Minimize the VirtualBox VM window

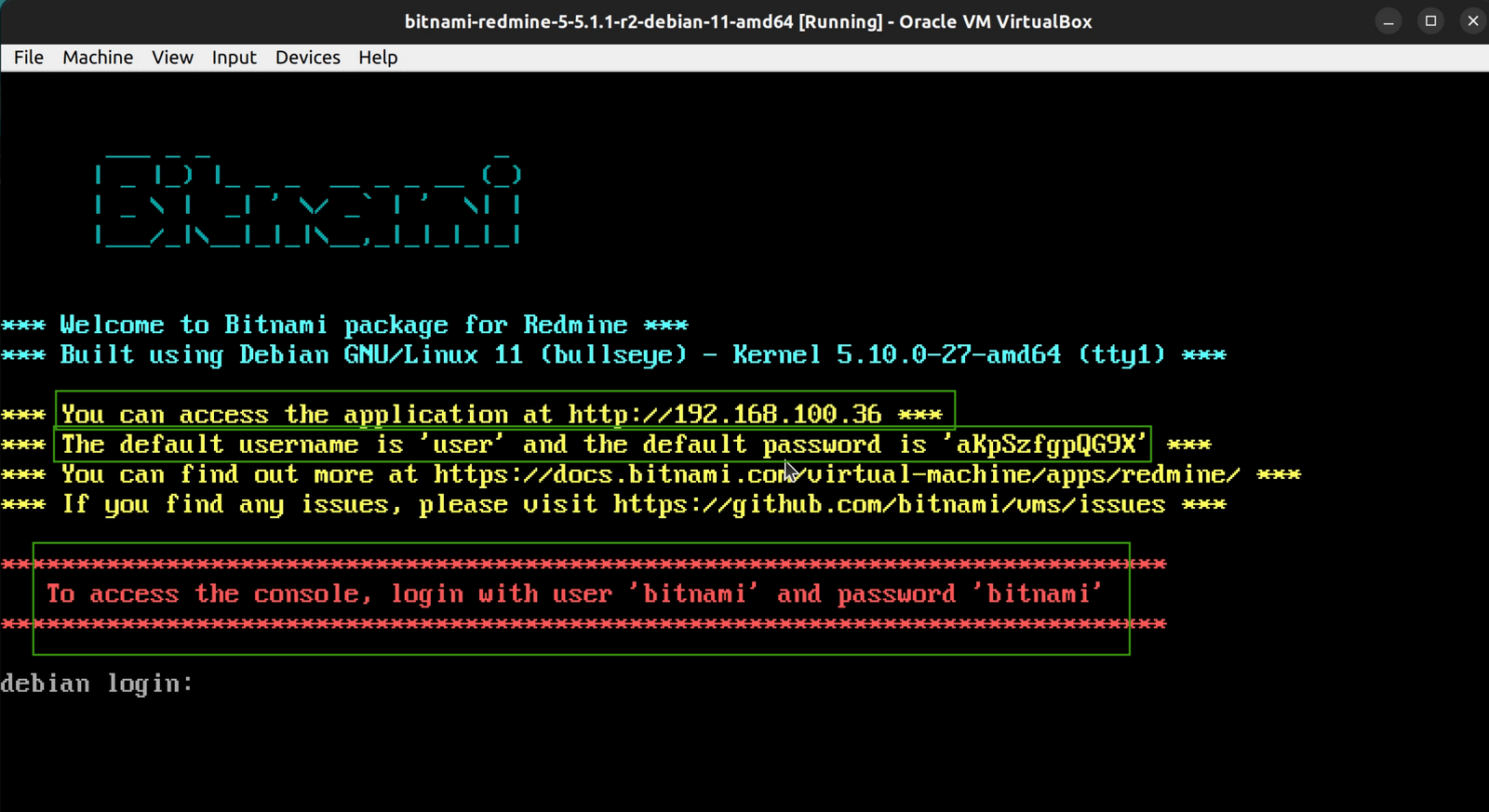coord(1388,21)
